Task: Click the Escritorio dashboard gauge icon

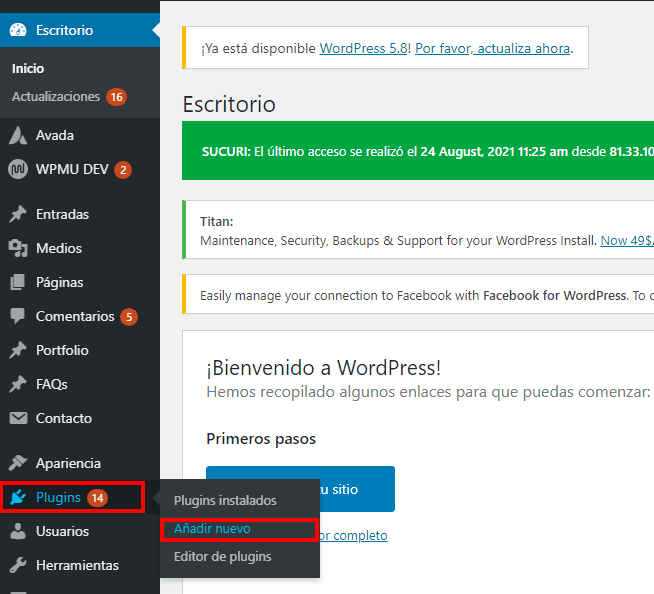Action: [x=18, y=30]
